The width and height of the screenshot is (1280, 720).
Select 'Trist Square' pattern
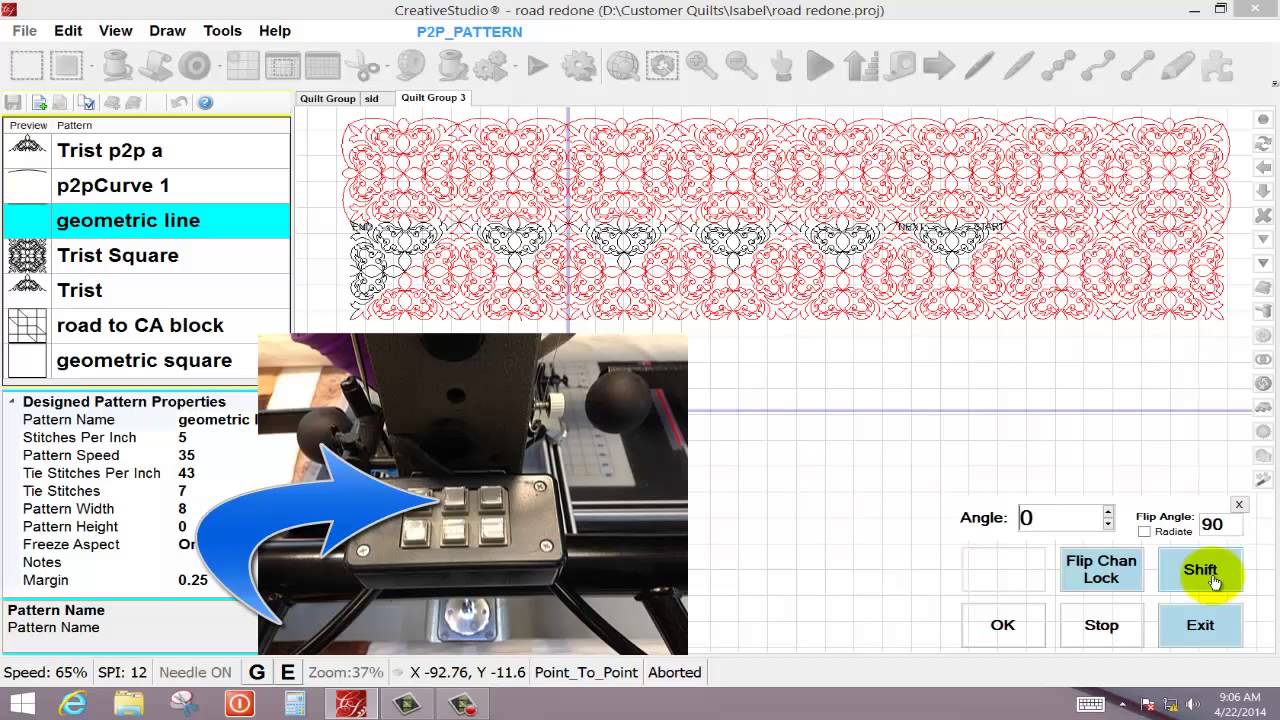coord(147,255)
